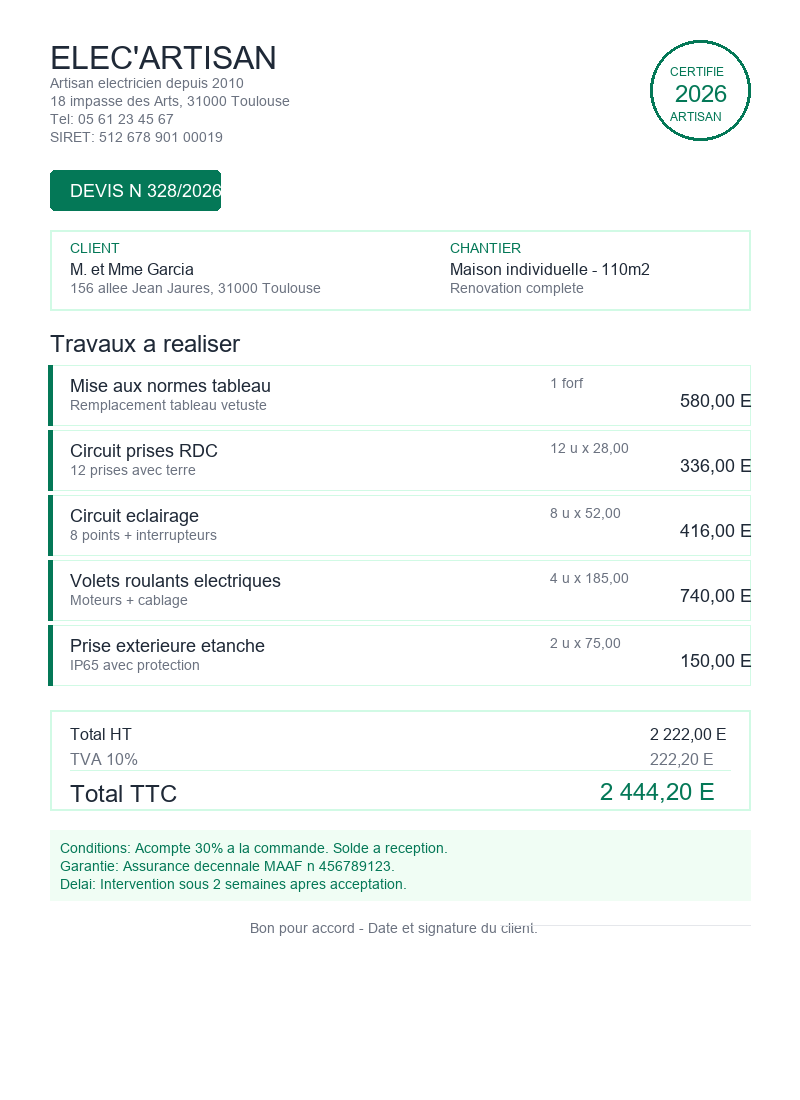The width and height of the screenshot is (800, 1100).
Task: Select the ELEC'ARTISAN company title
Action: pyautogui.click(x=163, y=58)
